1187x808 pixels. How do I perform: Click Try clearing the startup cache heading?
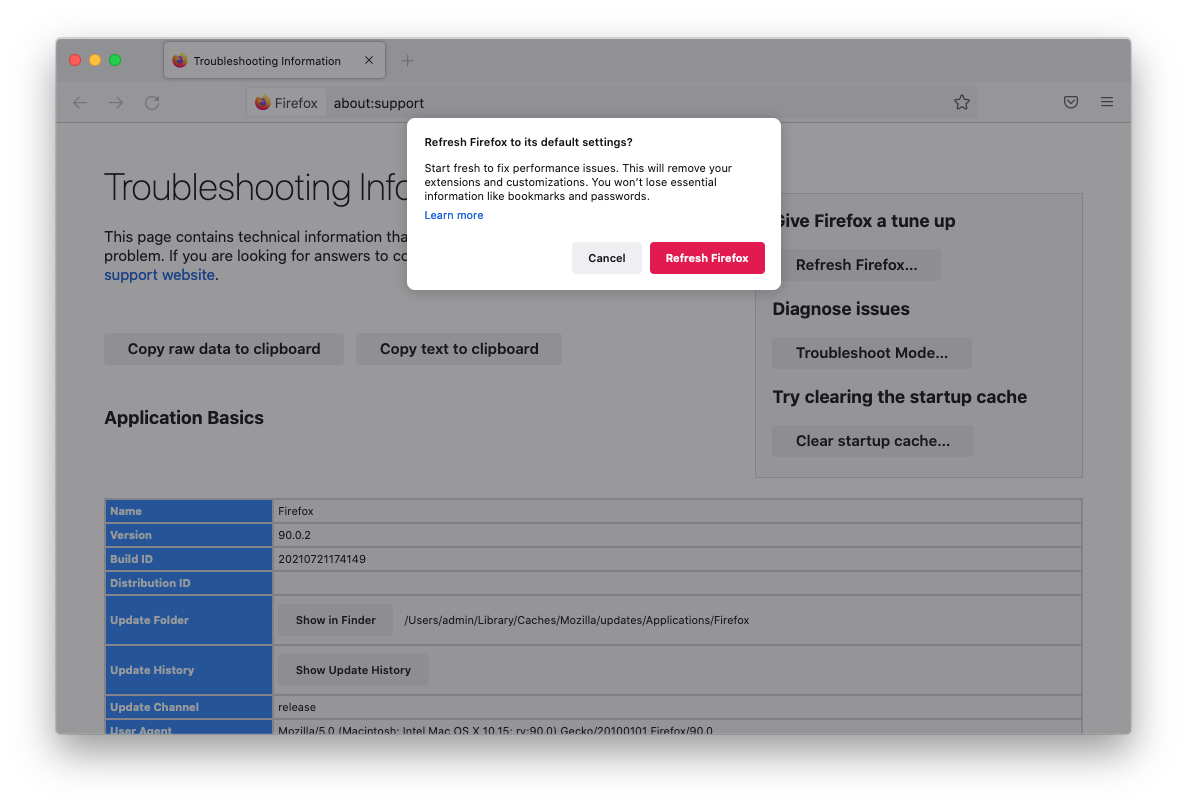[899, 397]
